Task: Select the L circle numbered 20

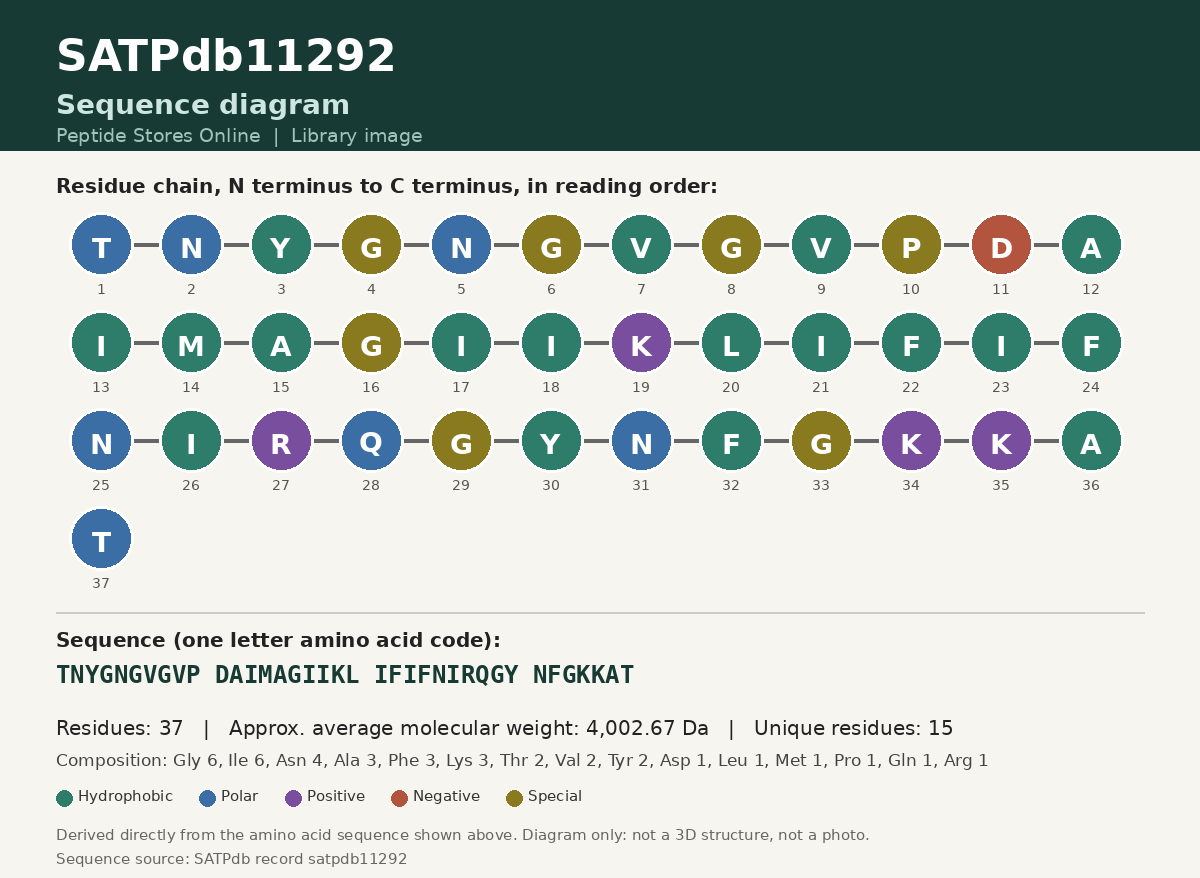Action: (x=731, y=343)
